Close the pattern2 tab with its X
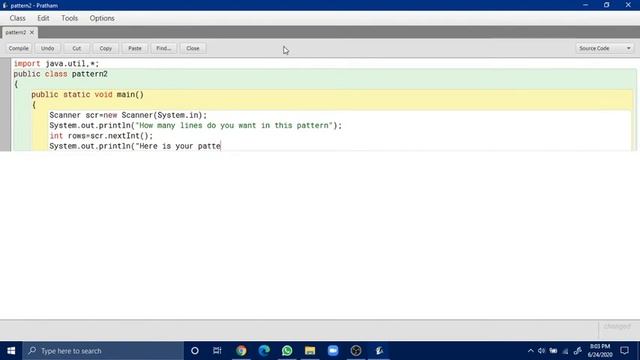 [x=32, y=32]
